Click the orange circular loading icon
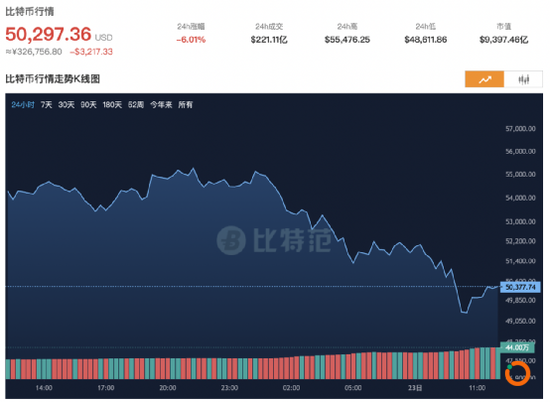550x402 pixels. point(517,373)
